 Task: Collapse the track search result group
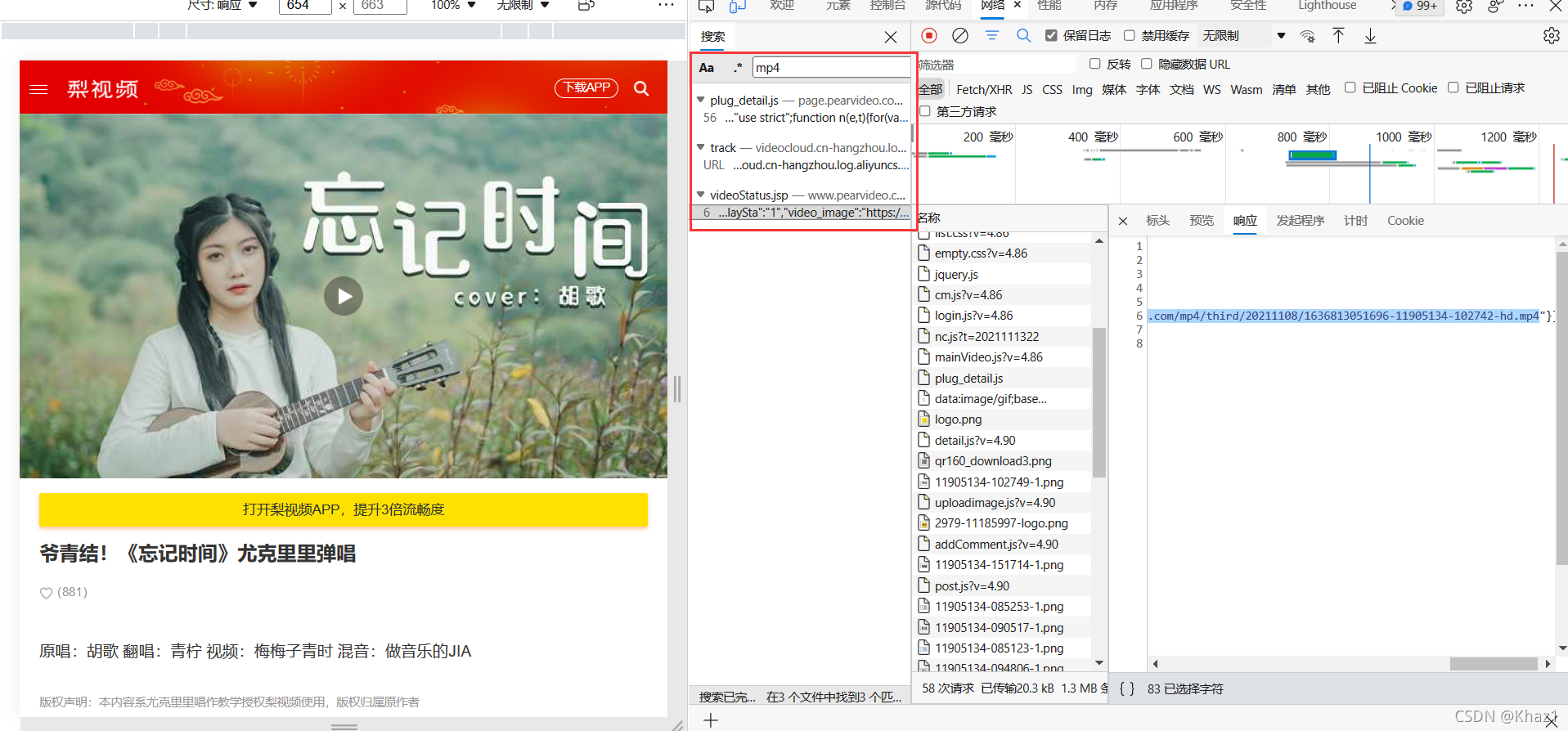(x=701, y=147)
